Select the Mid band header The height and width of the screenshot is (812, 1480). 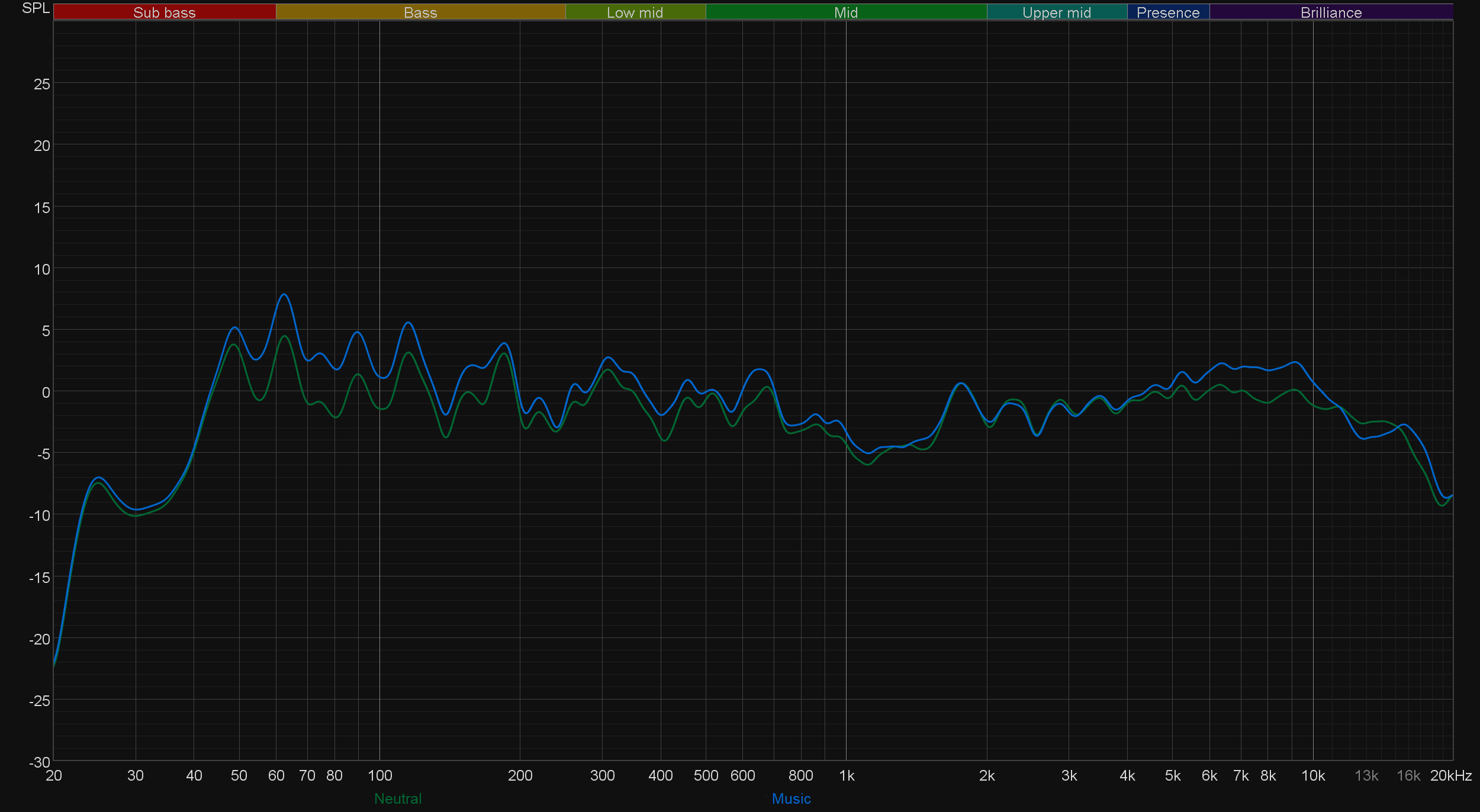click(x=845, y=12)
